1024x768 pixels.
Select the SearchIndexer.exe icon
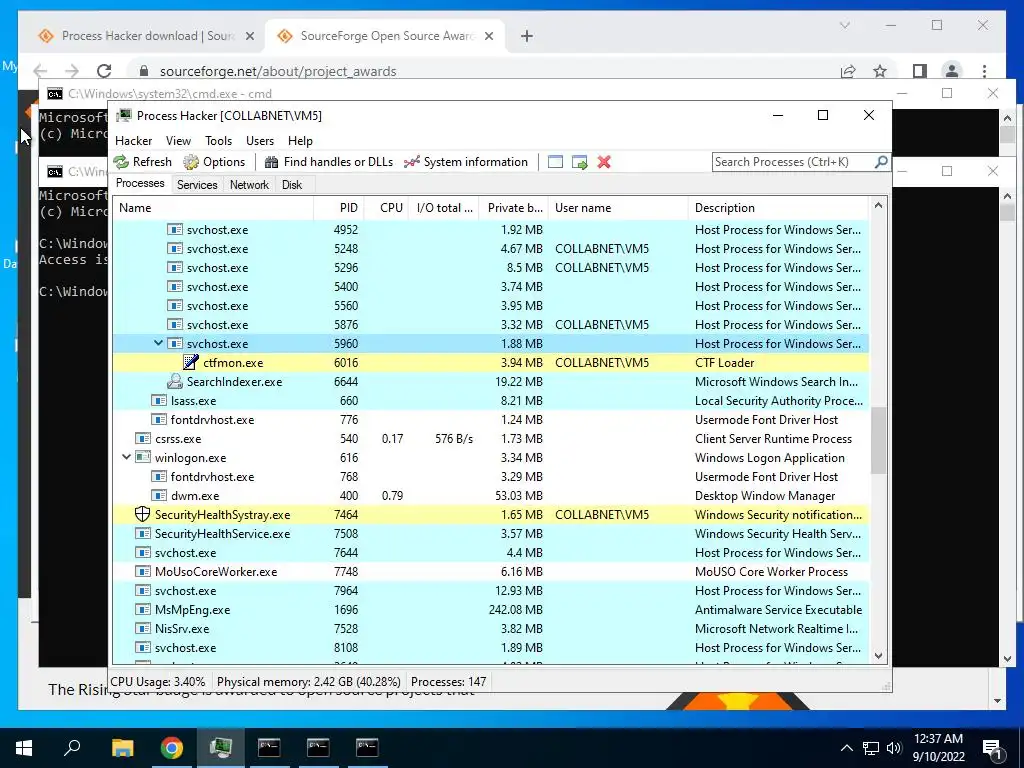point(174,381)
